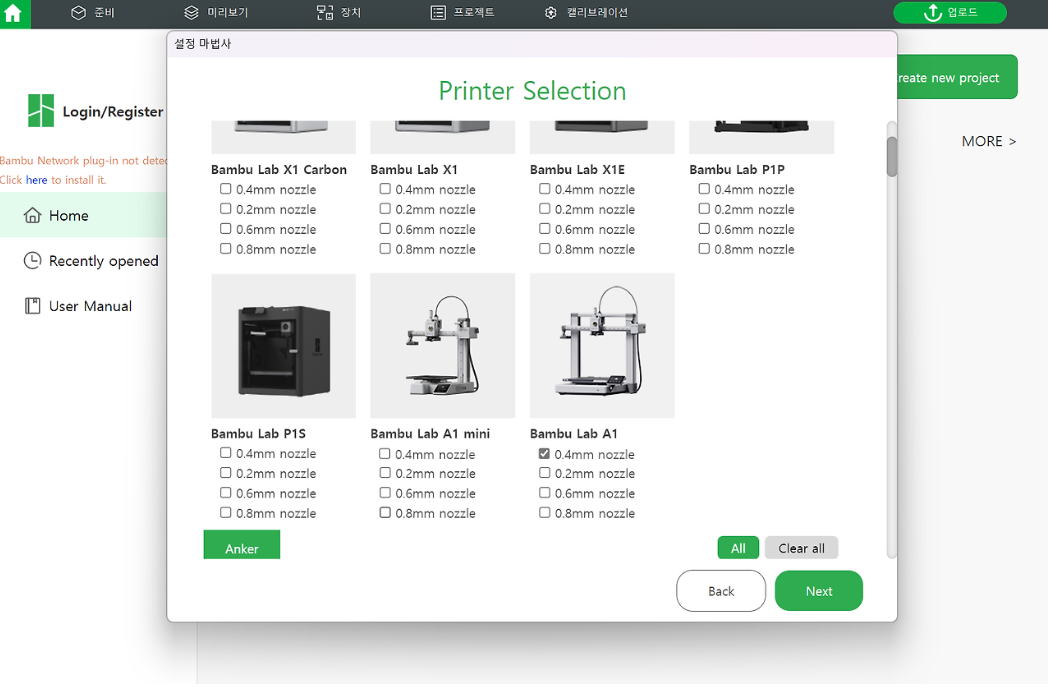Image resolution: width=1050 pixels, height=688 pixels.
Task: Select Recently opened in sidebar
Action: 92,261
